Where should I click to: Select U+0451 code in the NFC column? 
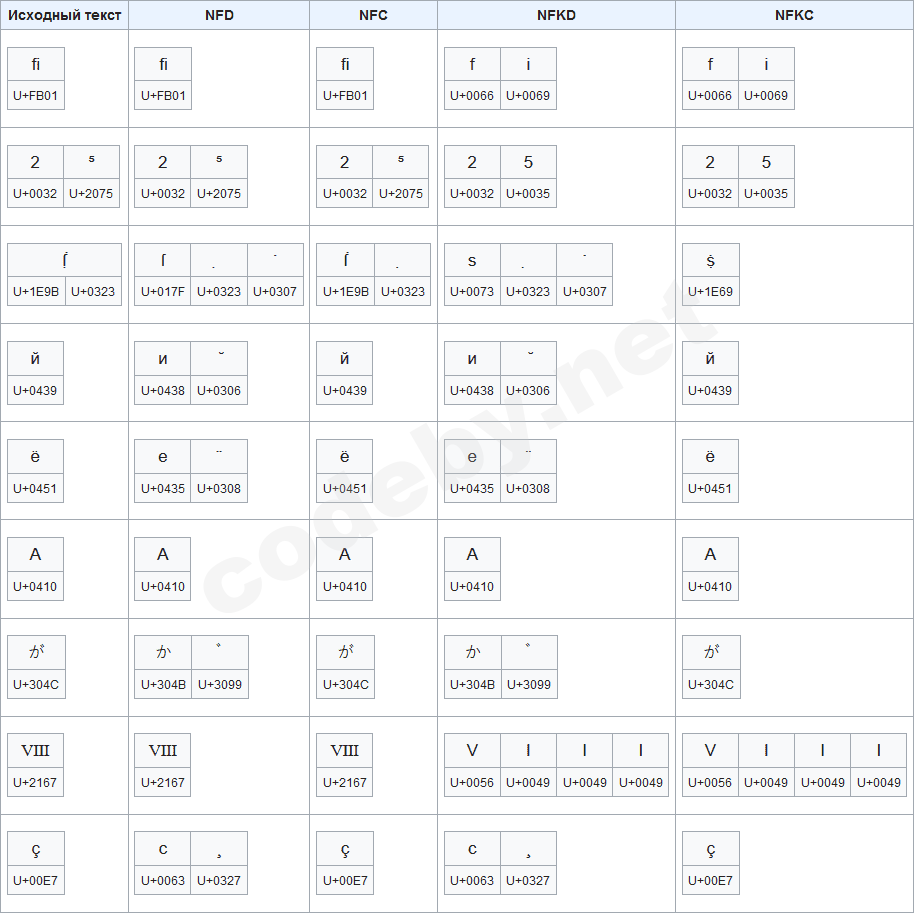pyautogui.click(x=345, y=489)
